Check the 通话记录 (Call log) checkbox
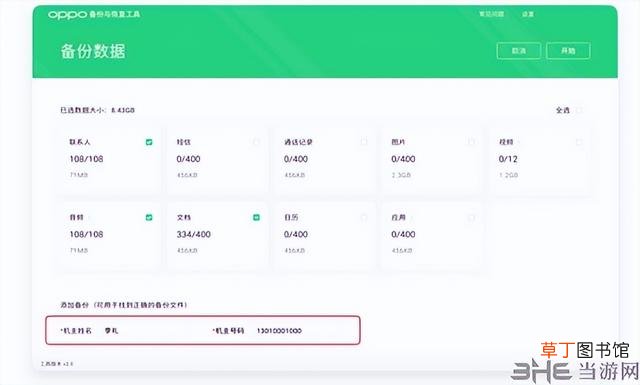 pyautogui.click(x=364, y=142)
